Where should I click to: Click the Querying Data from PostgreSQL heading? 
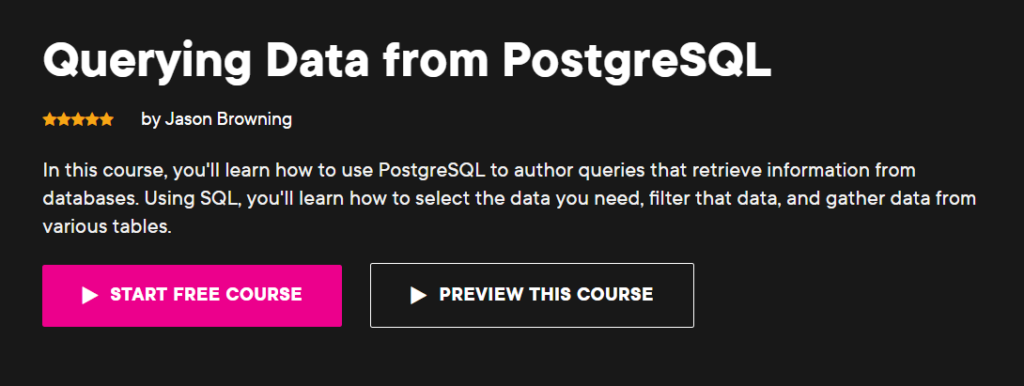pyautogui.click(x=407, y=61)
